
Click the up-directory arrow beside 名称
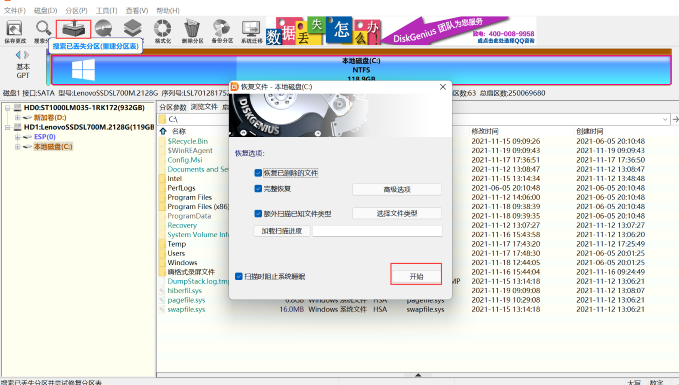click(x=163, y=131)
